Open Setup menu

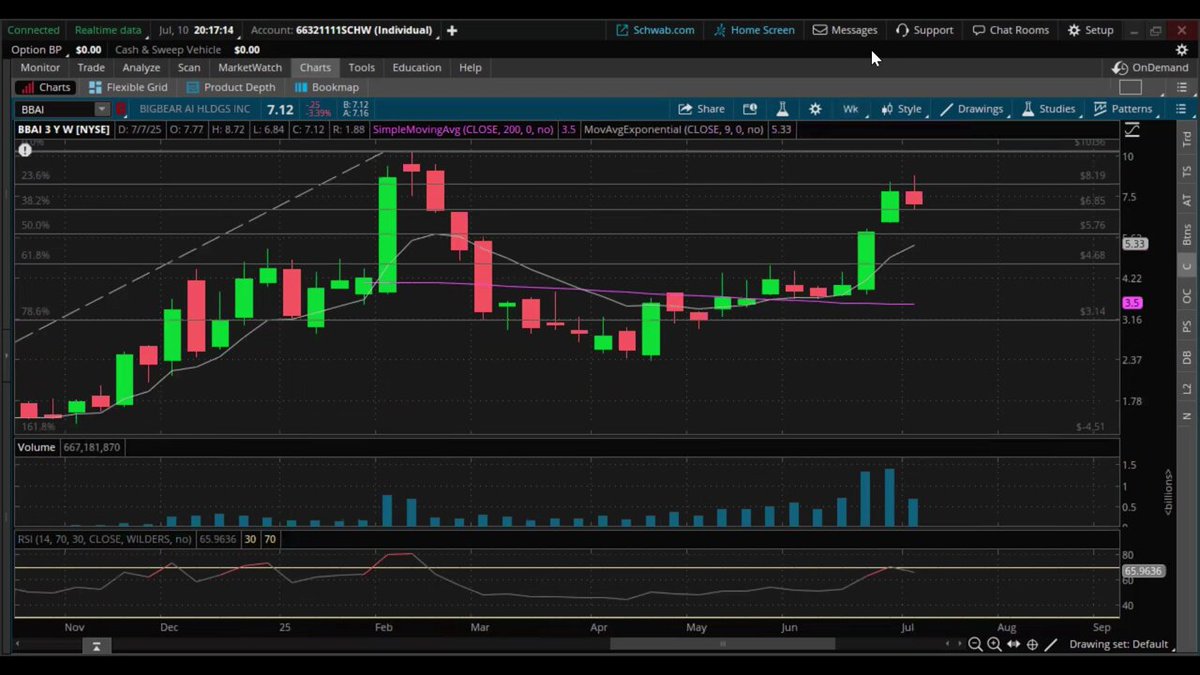(1090, 30)
